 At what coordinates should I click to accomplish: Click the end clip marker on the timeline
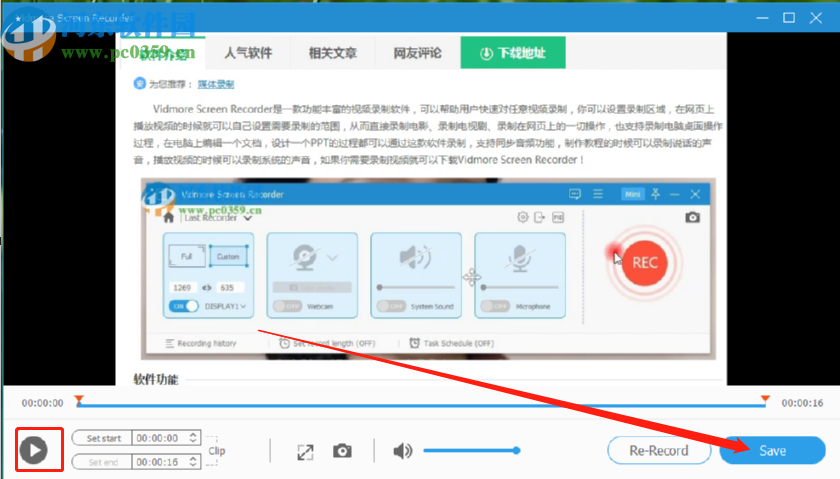[x=765, y=400]
